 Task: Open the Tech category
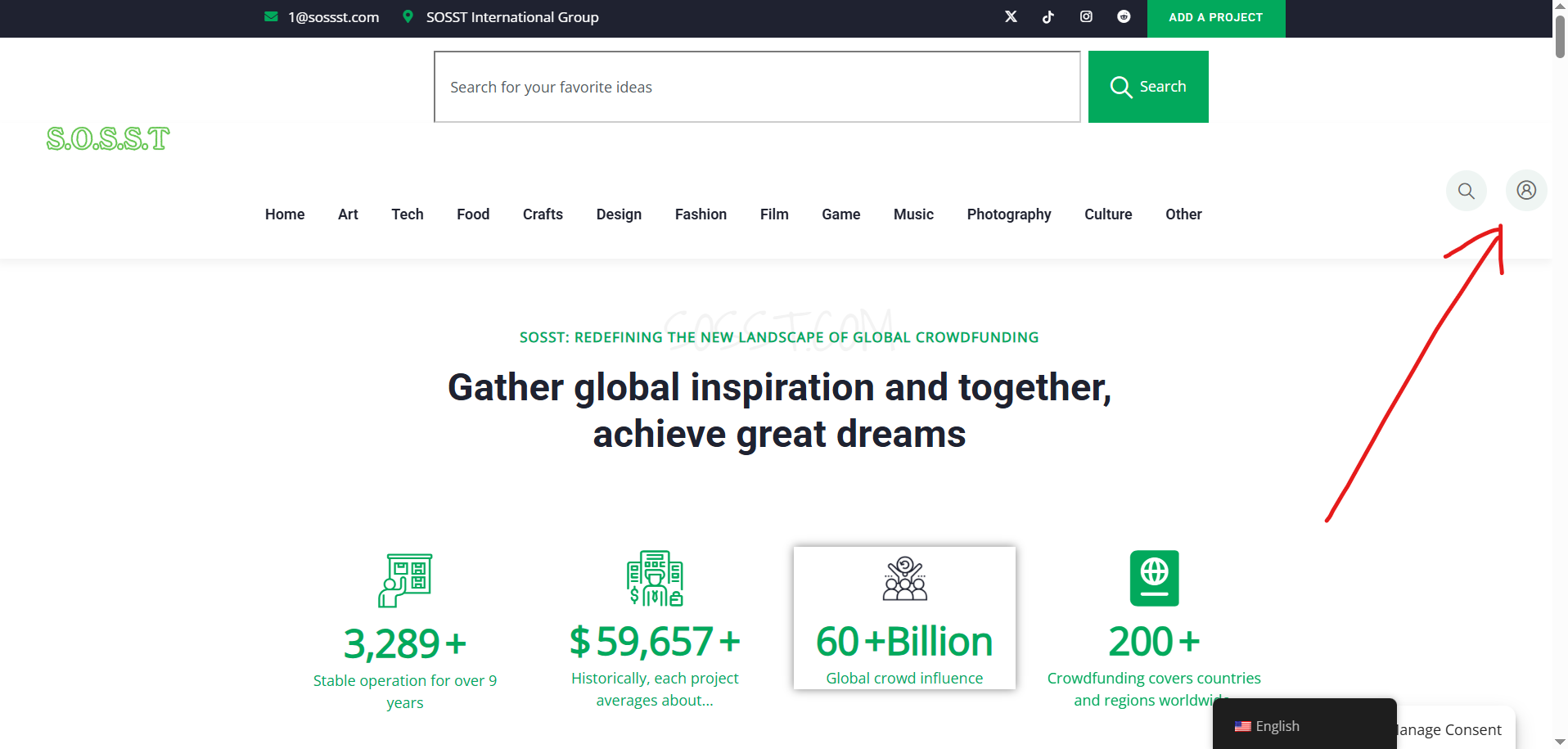408,214
